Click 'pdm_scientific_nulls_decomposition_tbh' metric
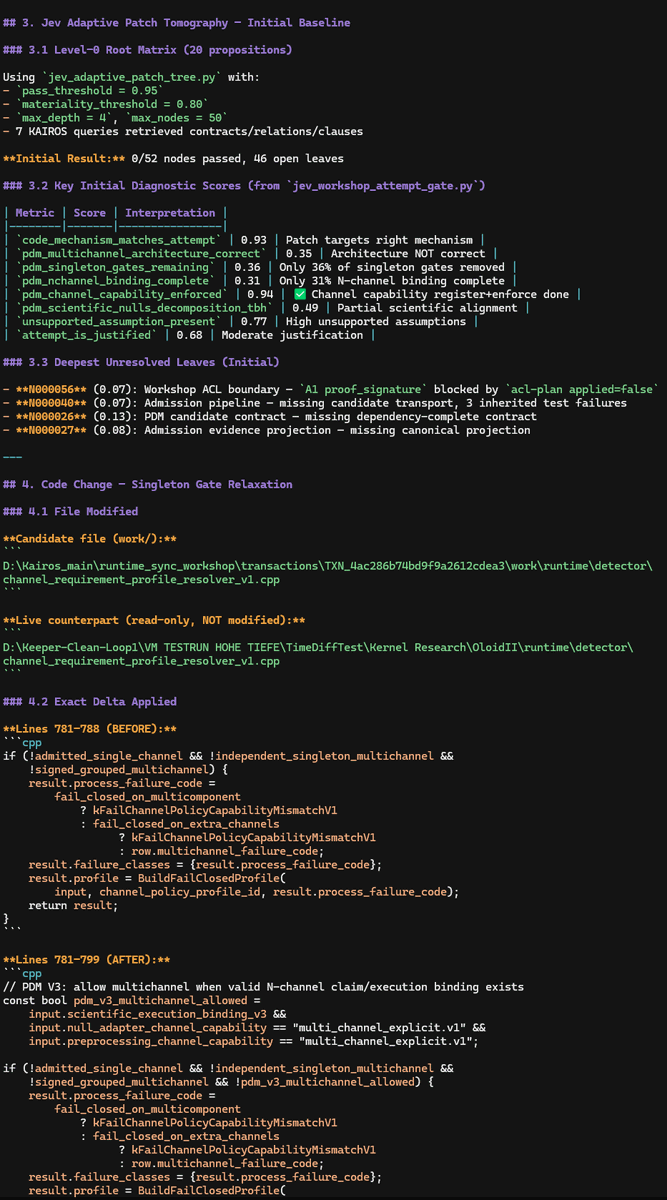Viewport: 667px width, 1200px height. (x=145, y=308)
